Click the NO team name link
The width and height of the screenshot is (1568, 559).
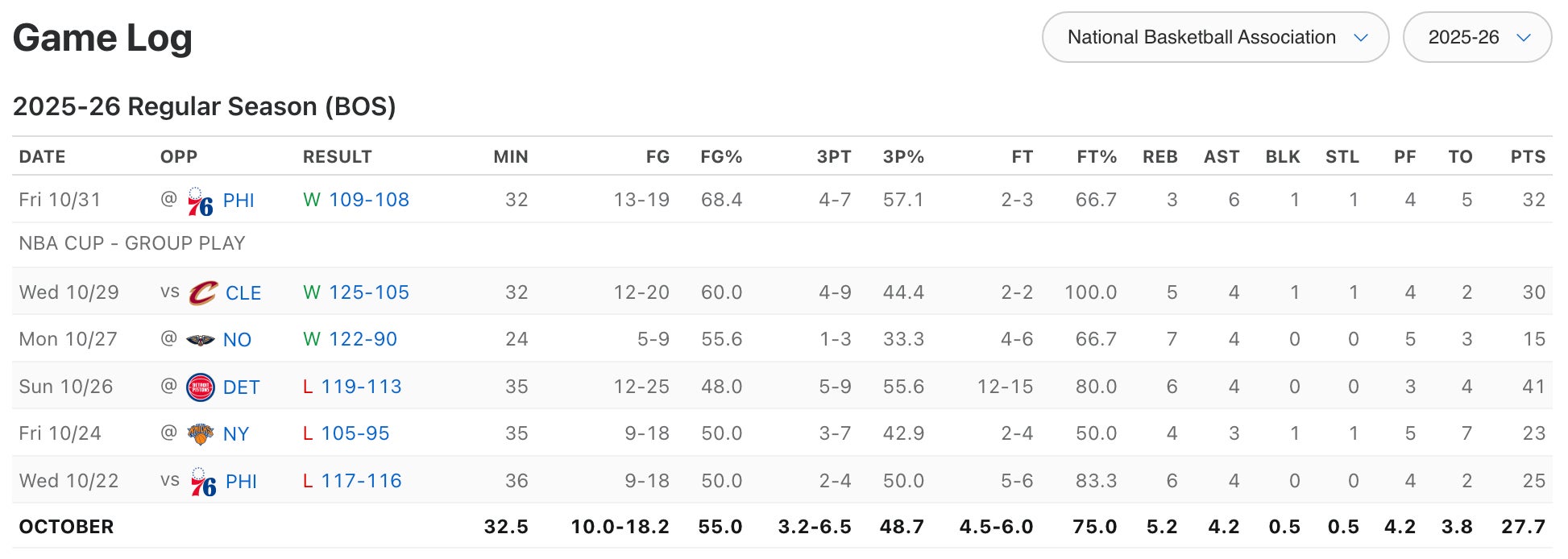click(x=237, y=340)
